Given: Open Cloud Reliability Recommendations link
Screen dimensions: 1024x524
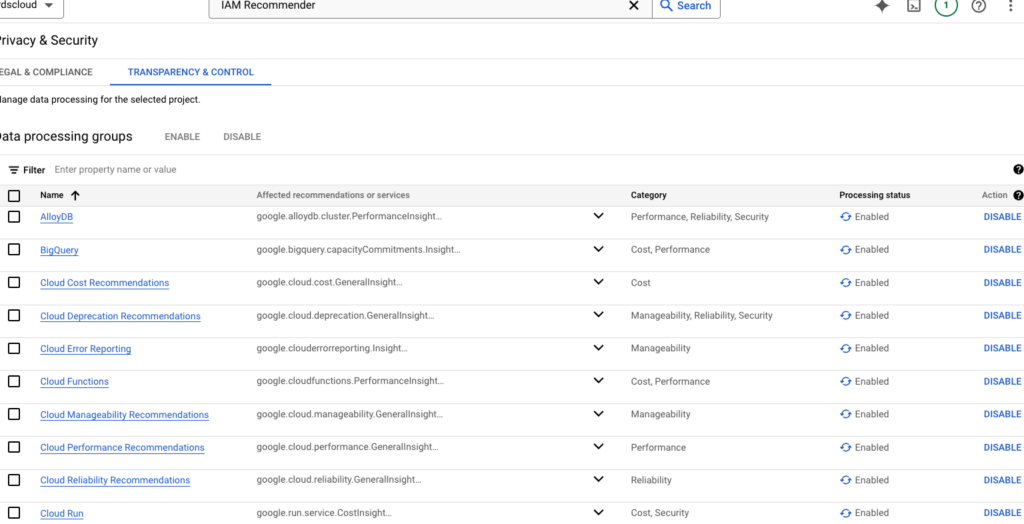Looking at the screenshot, I should click(x=115, y=480).
